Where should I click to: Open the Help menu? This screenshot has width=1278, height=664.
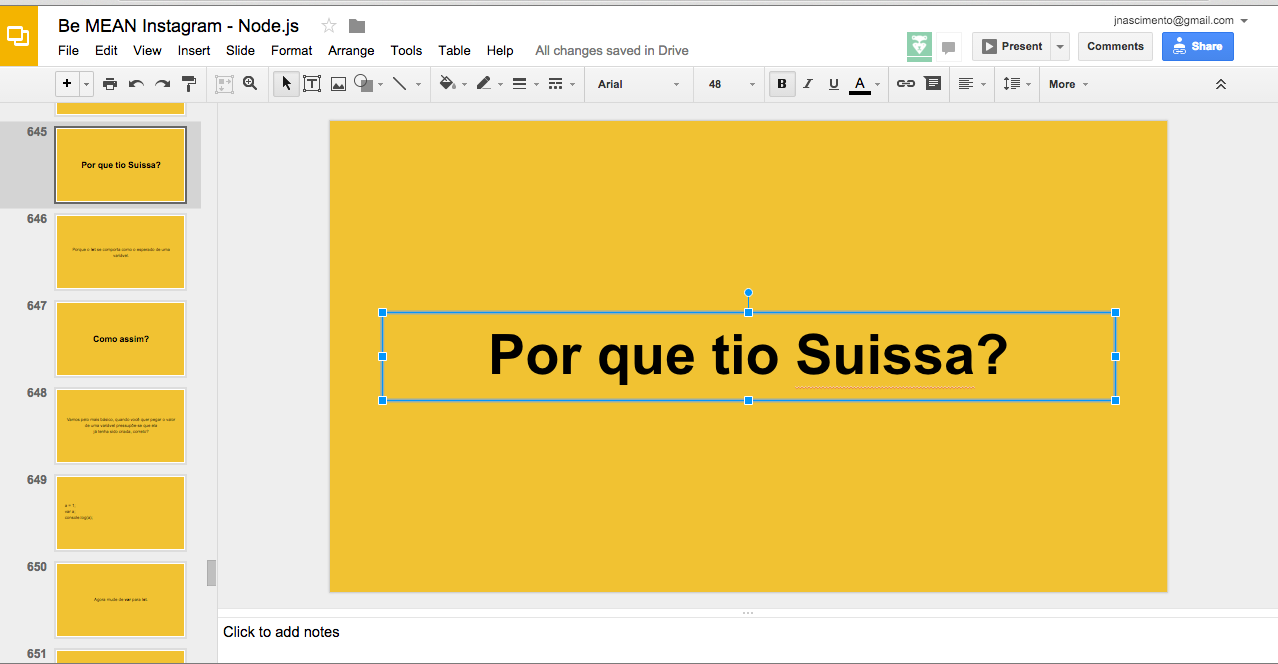pos(500,50)
